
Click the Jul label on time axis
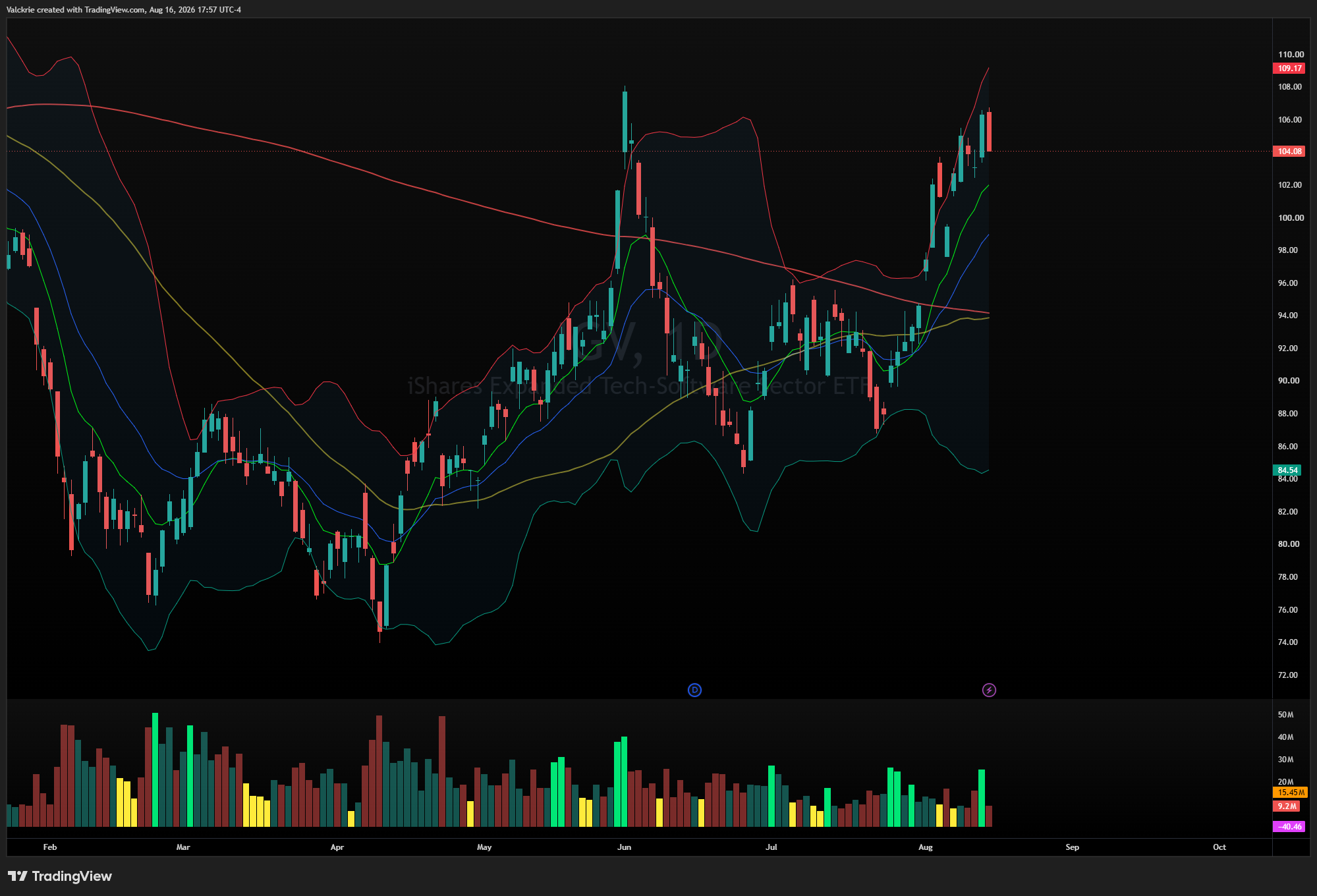[771, 847]
